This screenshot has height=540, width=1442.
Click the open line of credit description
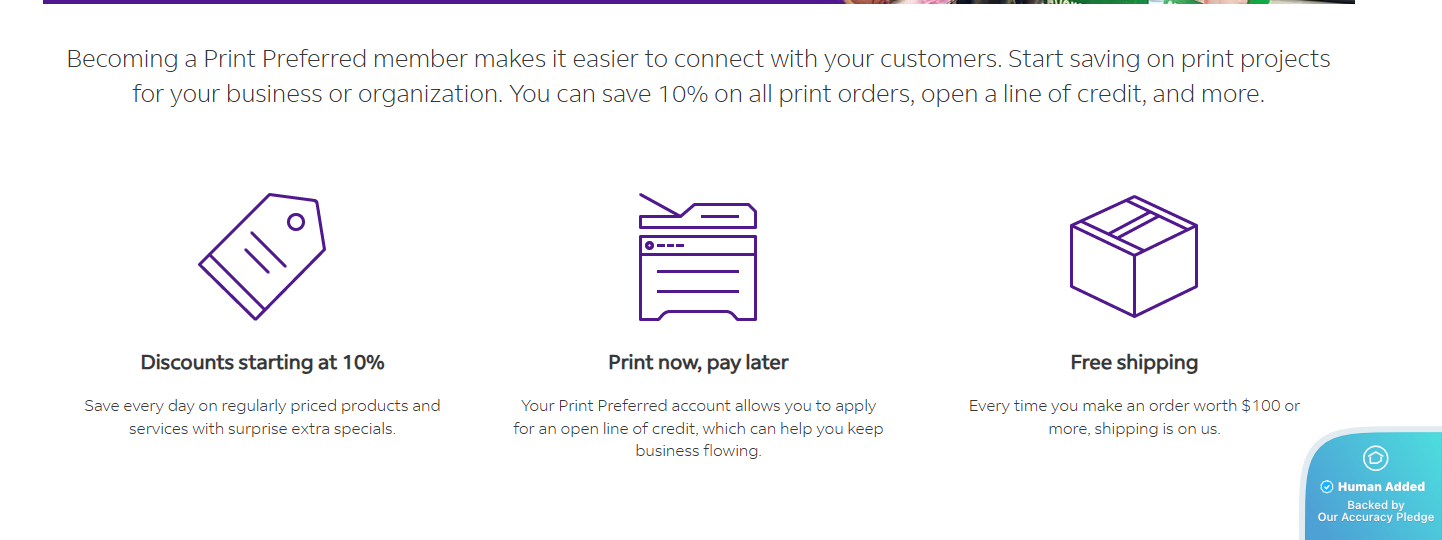coord(698,428)
